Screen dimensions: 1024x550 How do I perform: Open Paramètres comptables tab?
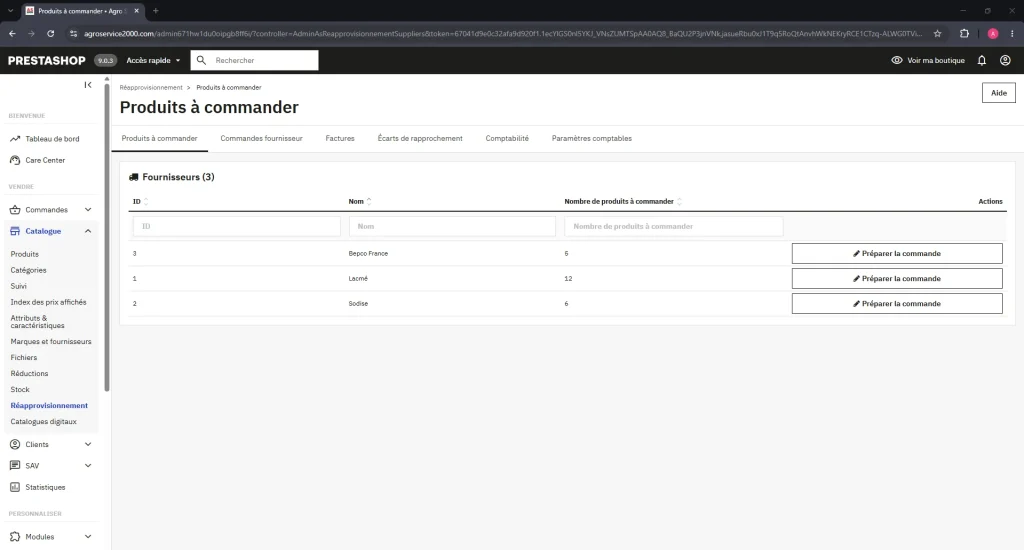[x=592, y=138]
